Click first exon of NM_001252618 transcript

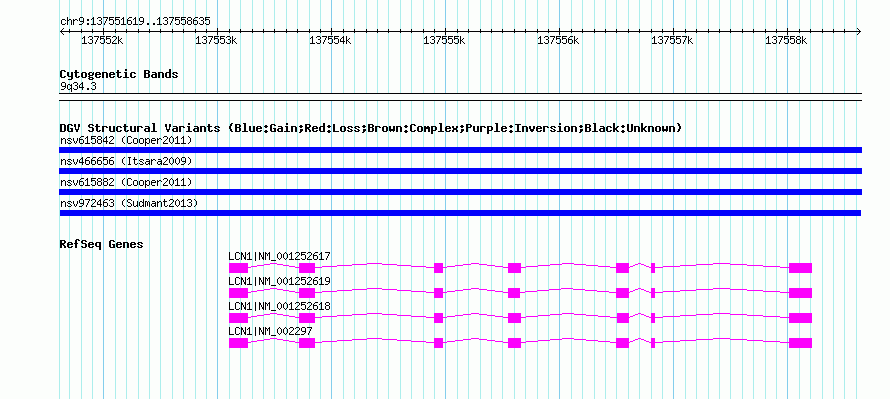238,318
